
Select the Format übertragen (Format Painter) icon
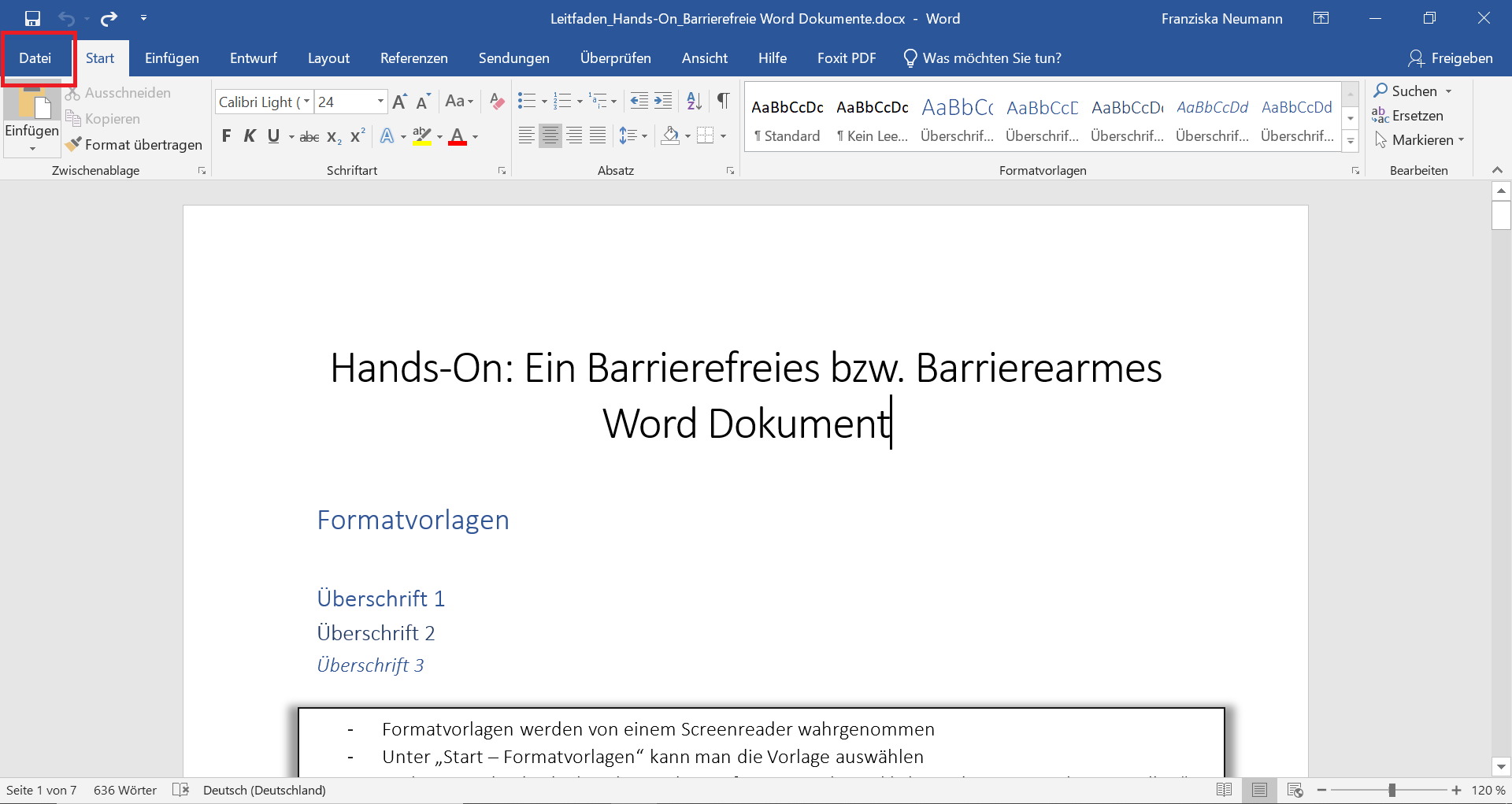coord(73,144)
